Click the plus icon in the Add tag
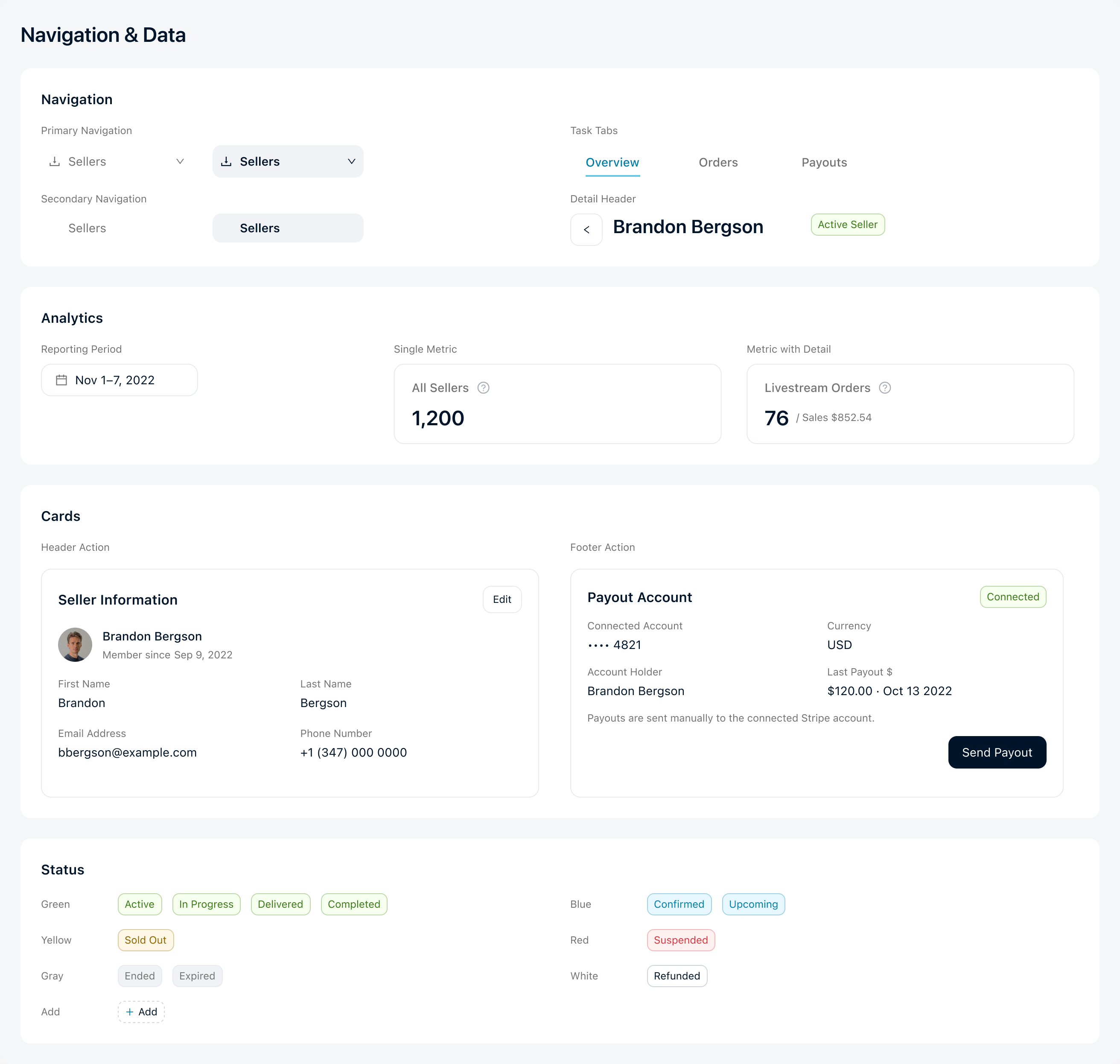Screen dimensions: 1120x1064 pyautogui.click(x=129, y=1012)
